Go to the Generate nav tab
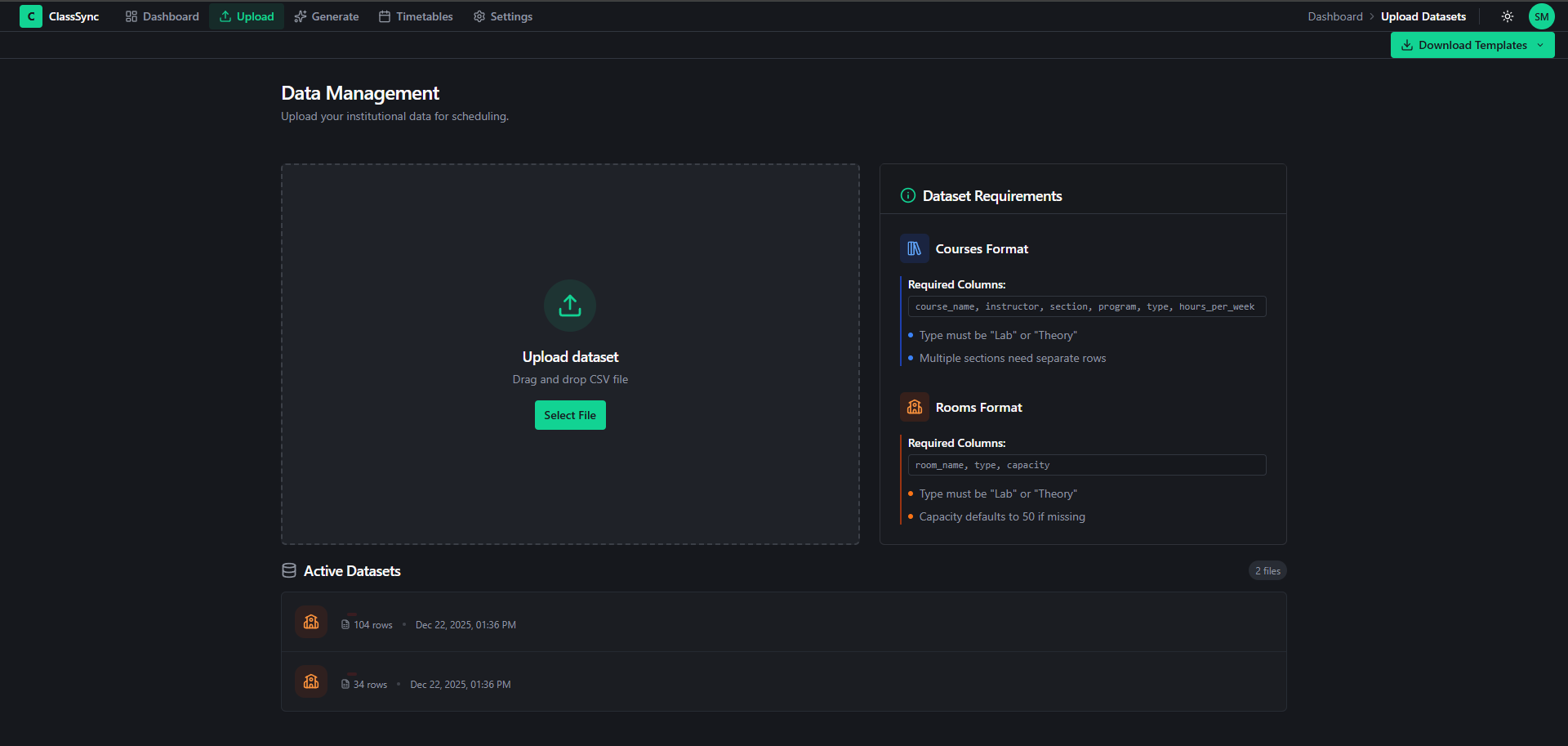This screenshot has height=746, width=1568. [x=327, y=16]
